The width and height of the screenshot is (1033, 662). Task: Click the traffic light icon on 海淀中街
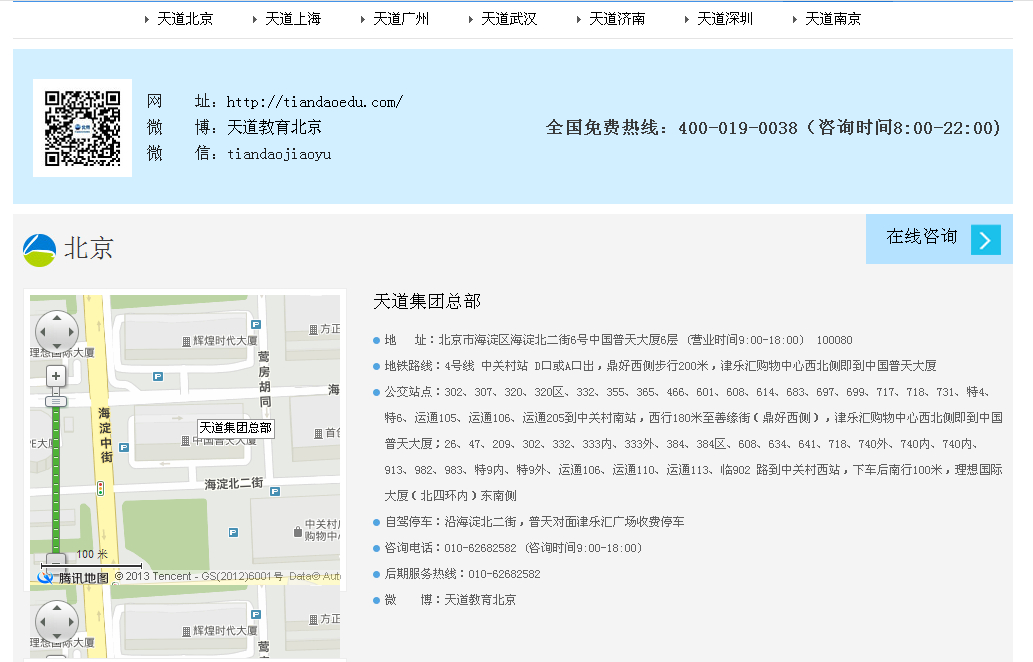pyautogui.click(x=100, y=488)
